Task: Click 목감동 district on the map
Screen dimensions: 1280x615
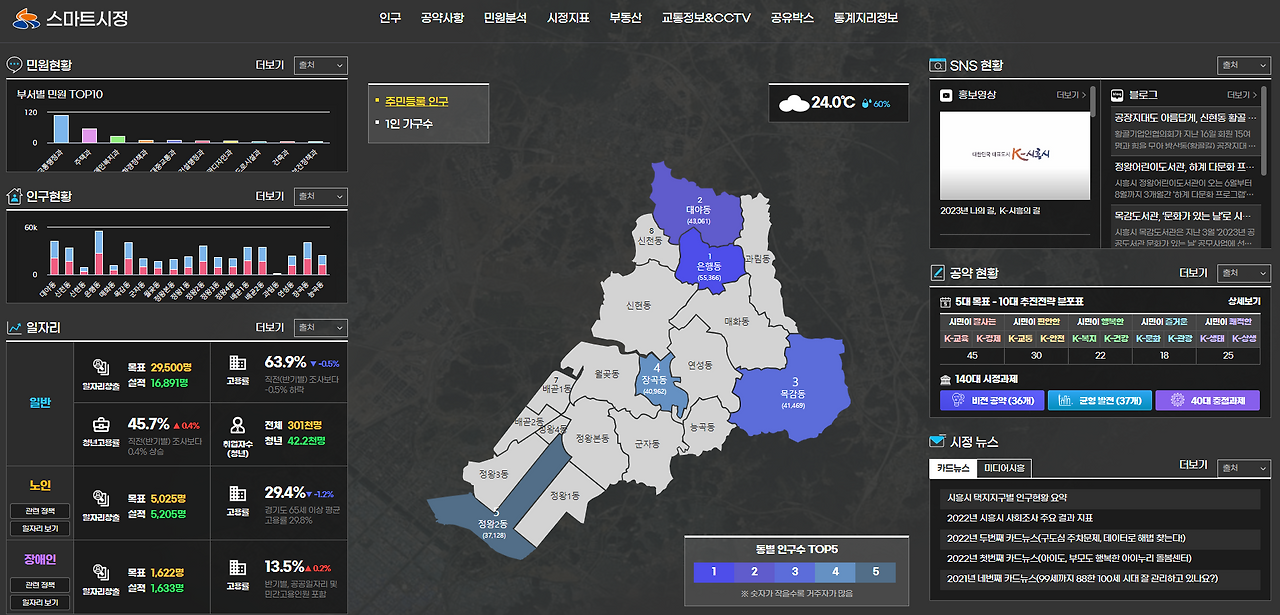Action: (795, 390)
